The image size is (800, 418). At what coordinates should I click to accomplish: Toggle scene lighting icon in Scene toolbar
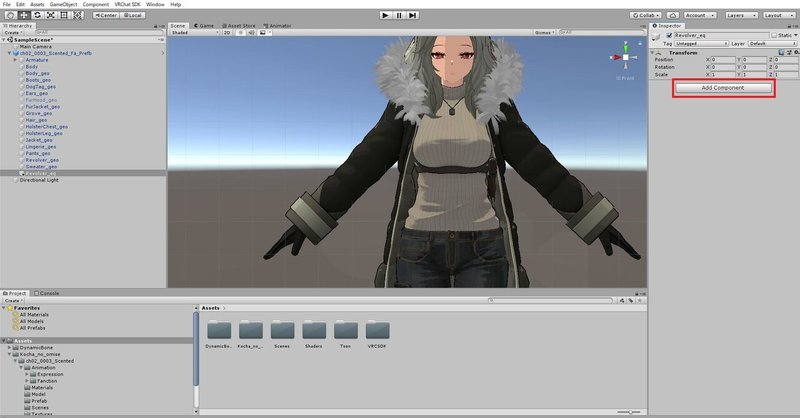(x=240, y=33)
